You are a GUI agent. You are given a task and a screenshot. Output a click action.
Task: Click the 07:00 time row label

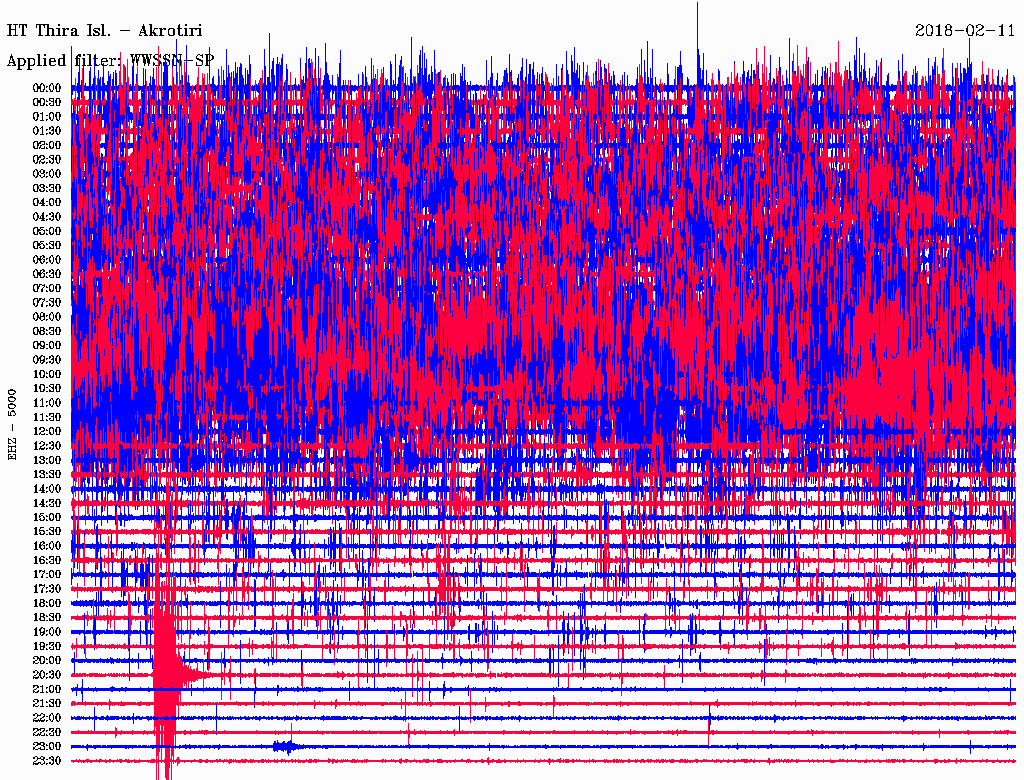47,288
